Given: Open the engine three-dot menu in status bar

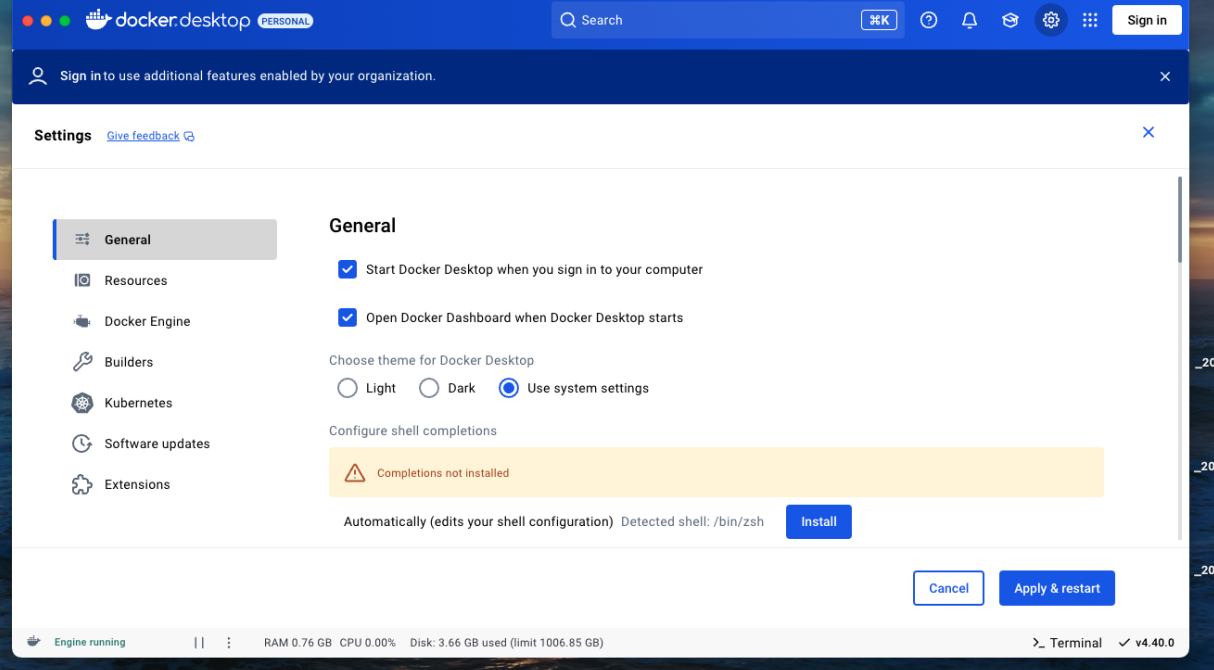Looking at the screenshot, I should click(229, 643).
